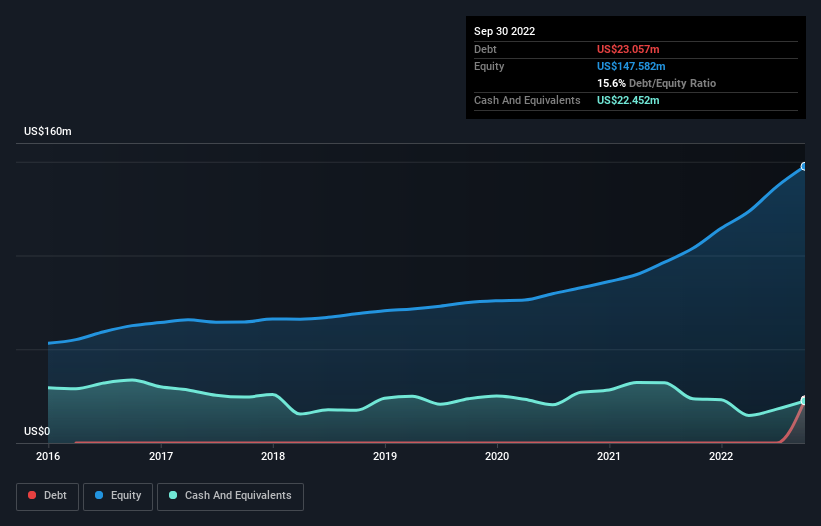Click the Sep 30 2022 tooltip date
The width and height of the screenshot is (821, 526).
pos(505,31)
